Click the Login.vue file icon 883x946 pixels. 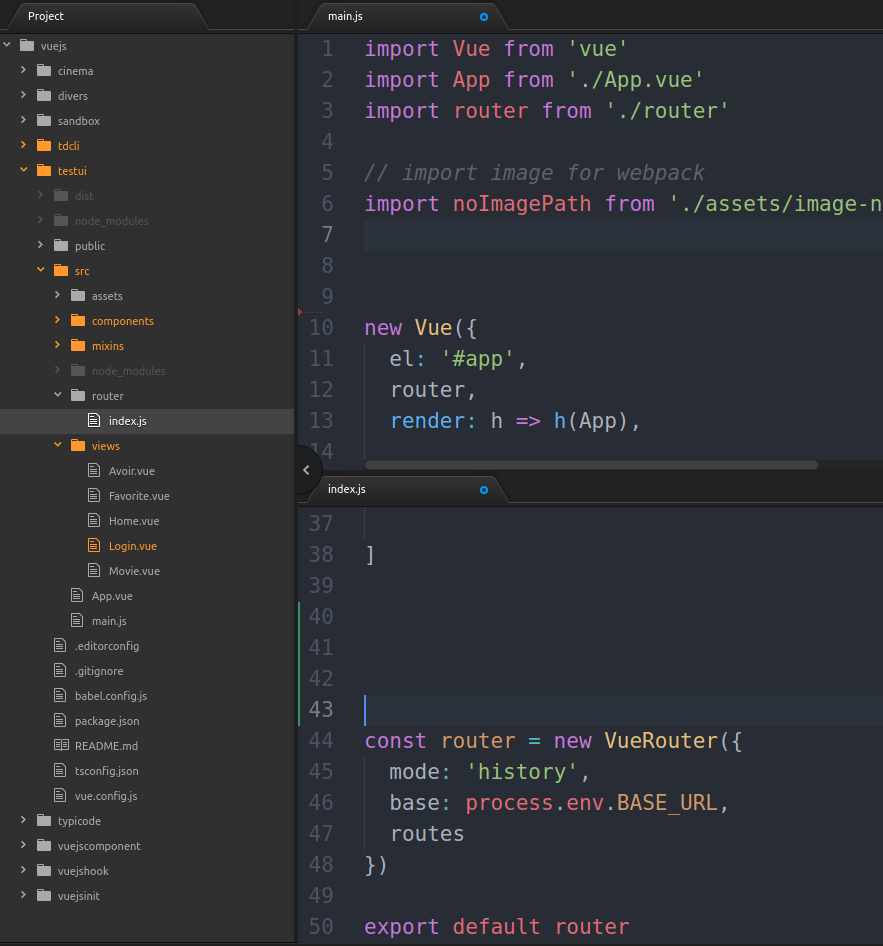[94, 546]
